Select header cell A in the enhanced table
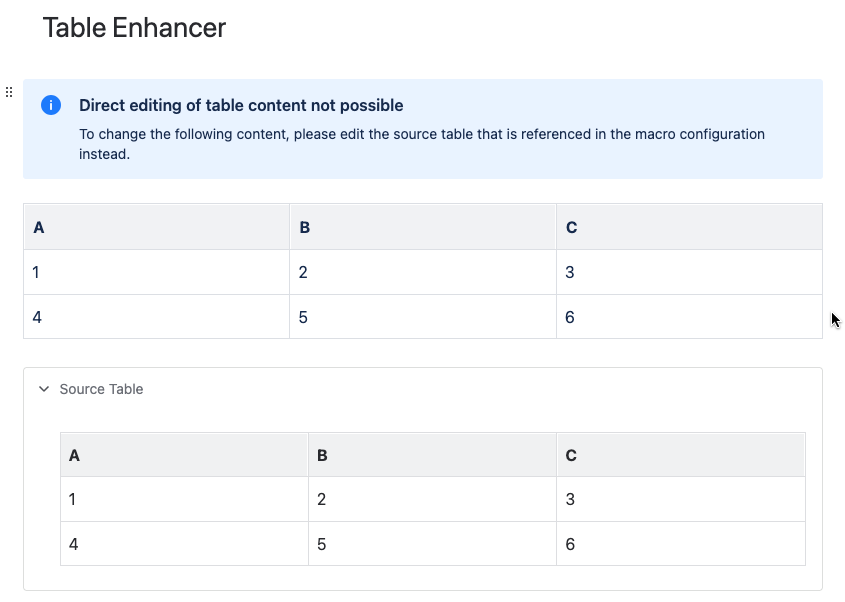 [156, 227]
